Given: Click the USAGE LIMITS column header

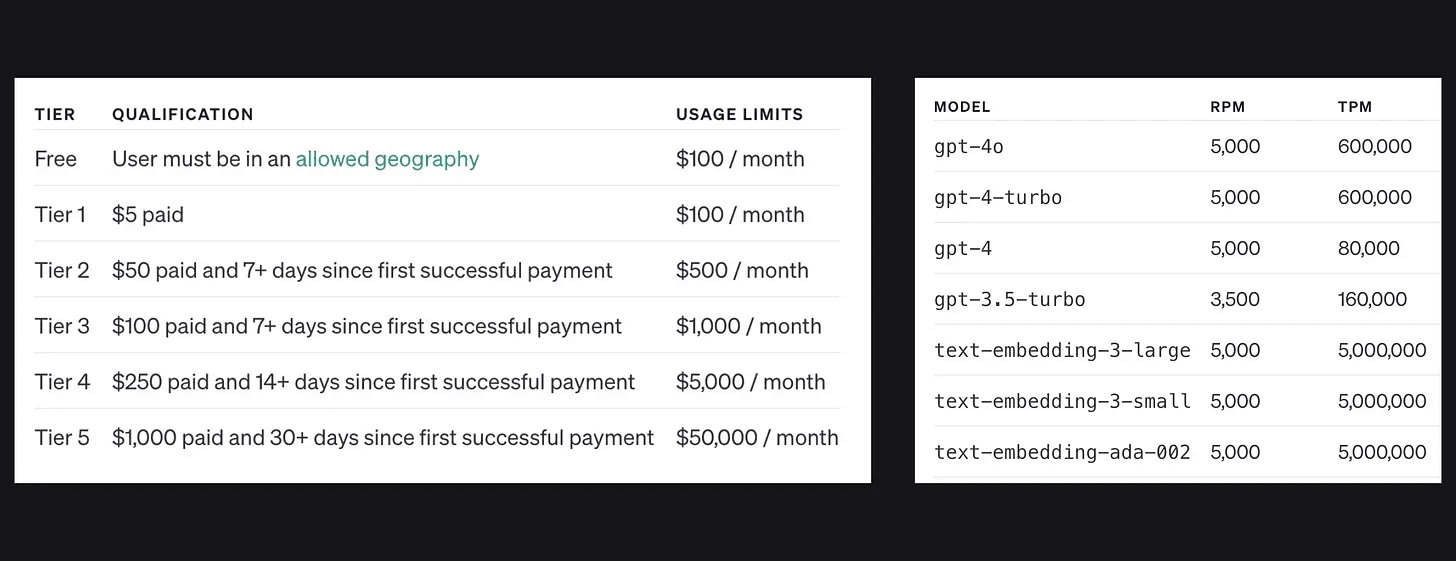Looking at the screenshot, I should [x=740, y=115].
